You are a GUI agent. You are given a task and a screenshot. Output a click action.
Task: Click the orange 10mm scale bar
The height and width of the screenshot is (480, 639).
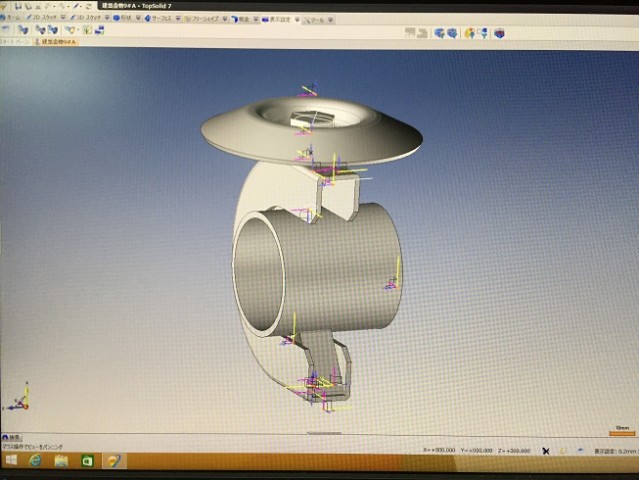[622, 433]
